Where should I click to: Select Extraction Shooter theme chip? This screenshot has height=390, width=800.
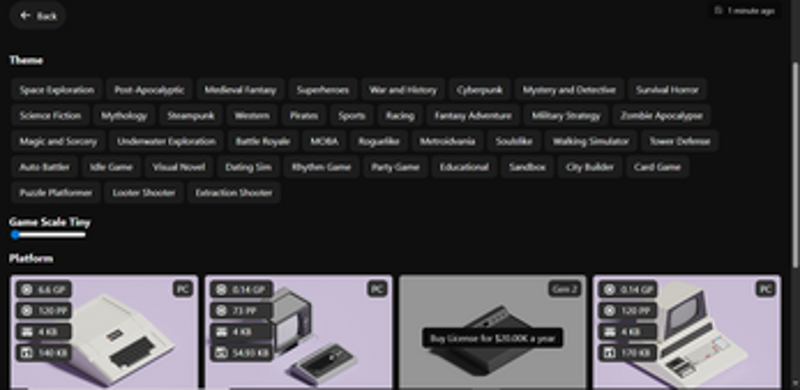point(234,192)
